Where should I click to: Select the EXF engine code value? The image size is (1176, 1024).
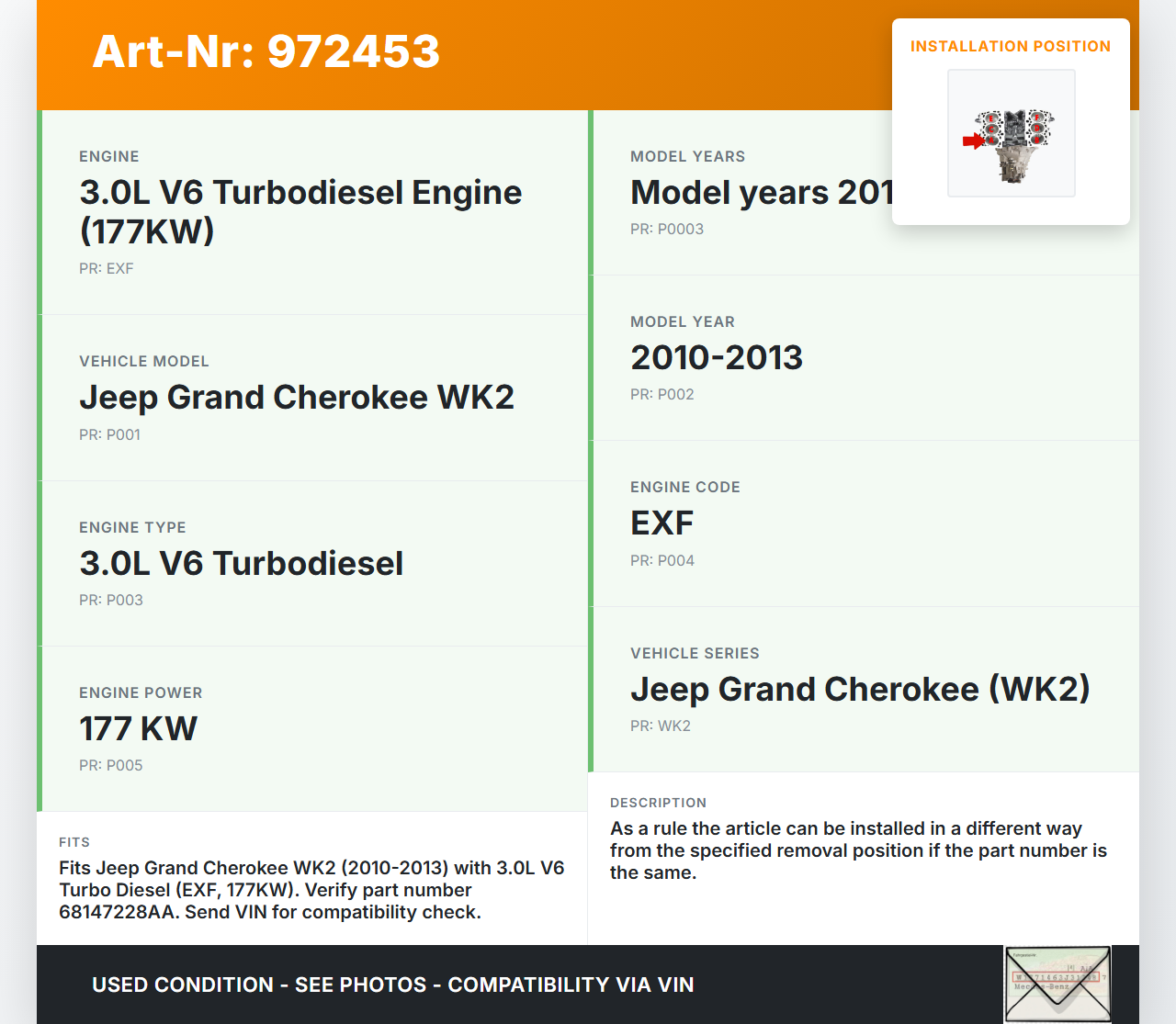point(661,523)
